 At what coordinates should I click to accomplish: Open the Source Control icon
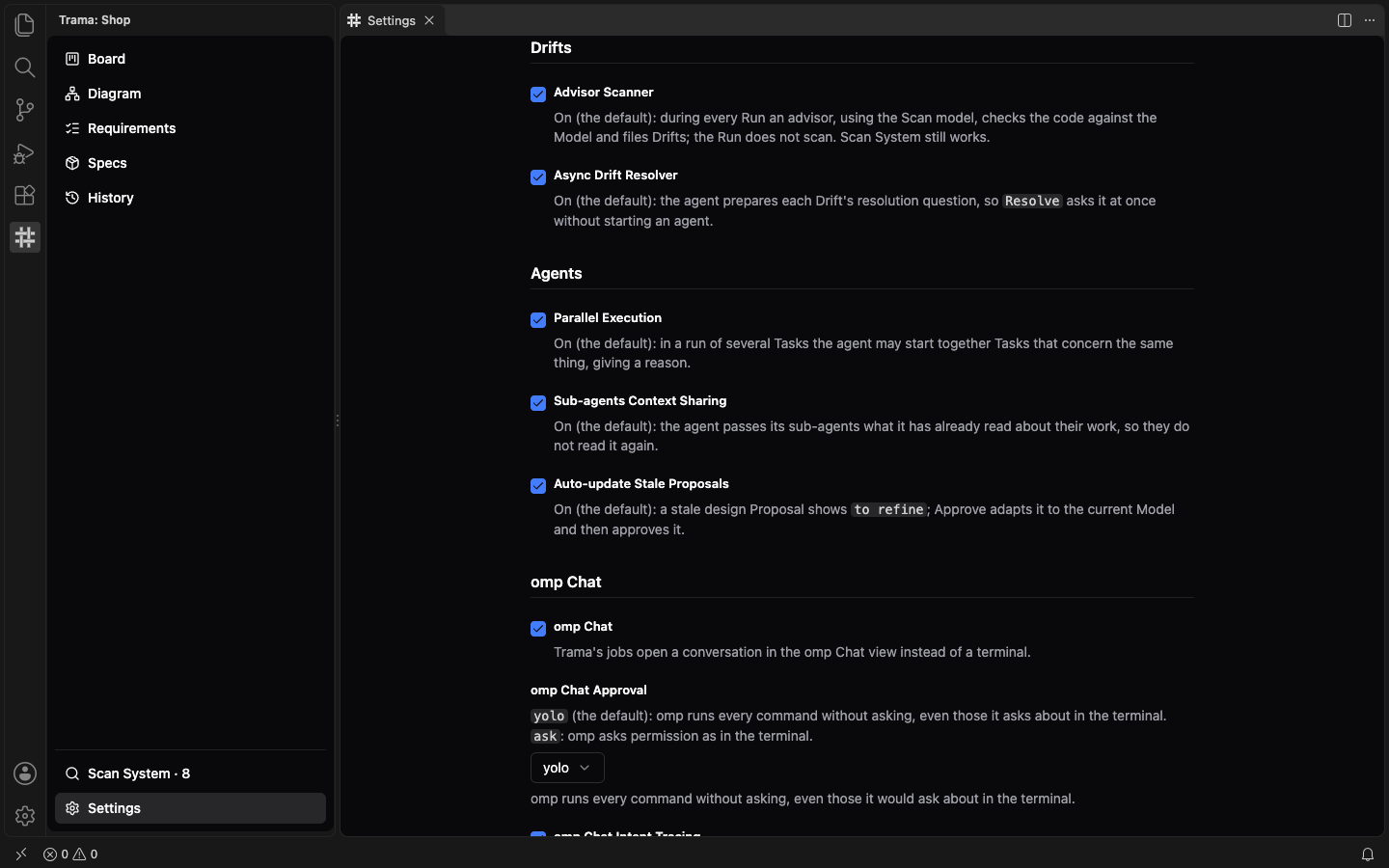pyautogui.click(x=25, y=110)
